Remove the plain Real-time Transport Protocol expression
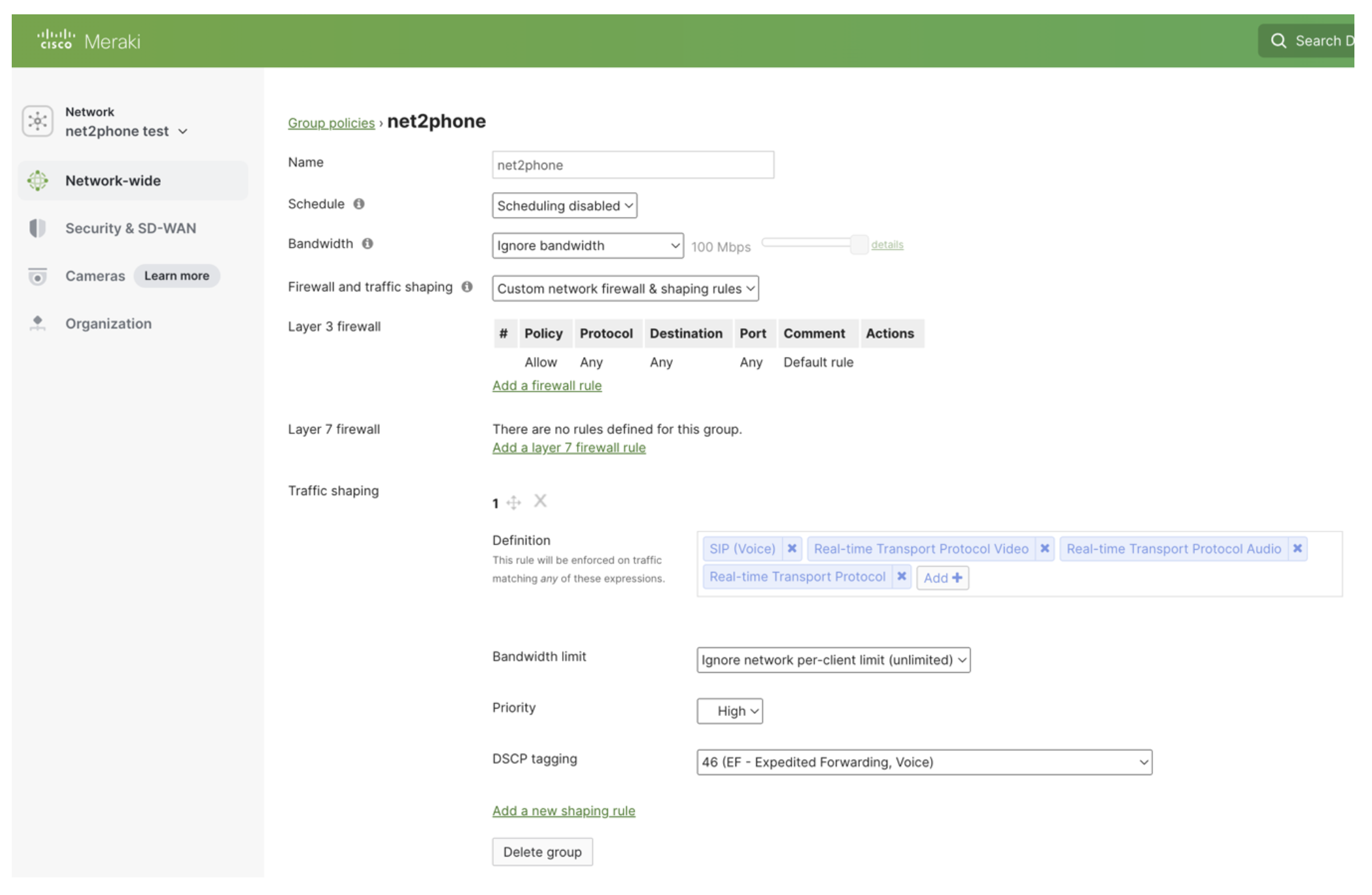Screen dimensions: 1372x895 pyautogui.click(x=902, y=576)
